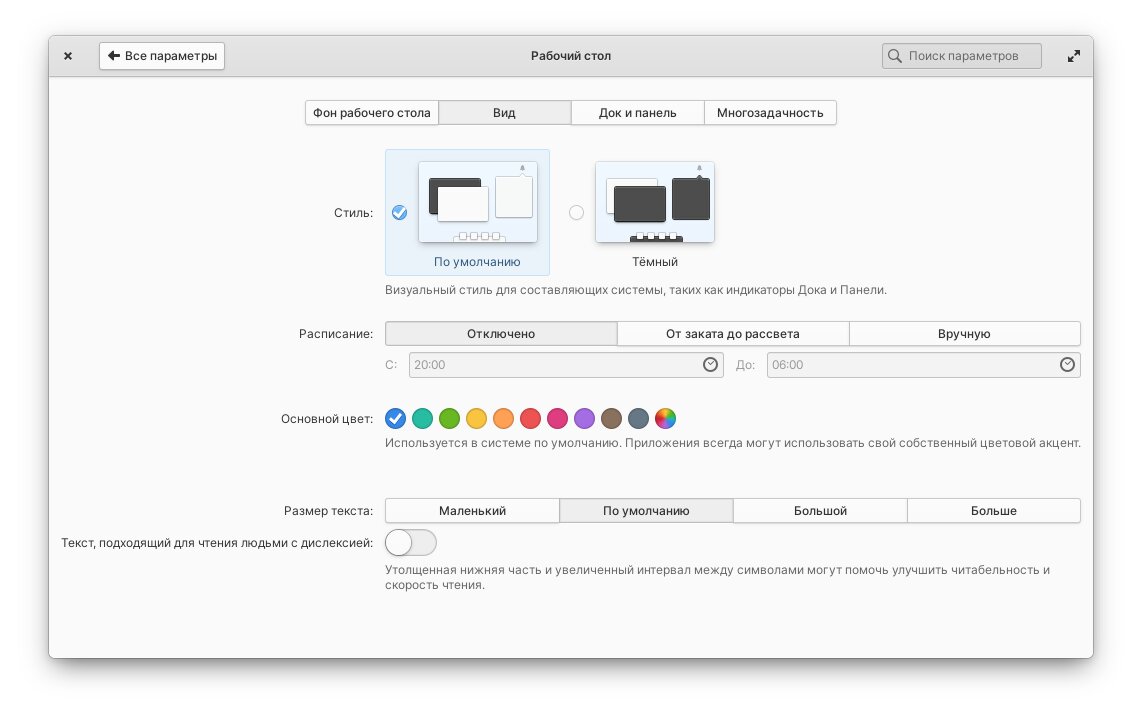Click the clock icon in start time field
This screenshot has height=720, width=1142.
pyautogui.click(x=710, y=365)
